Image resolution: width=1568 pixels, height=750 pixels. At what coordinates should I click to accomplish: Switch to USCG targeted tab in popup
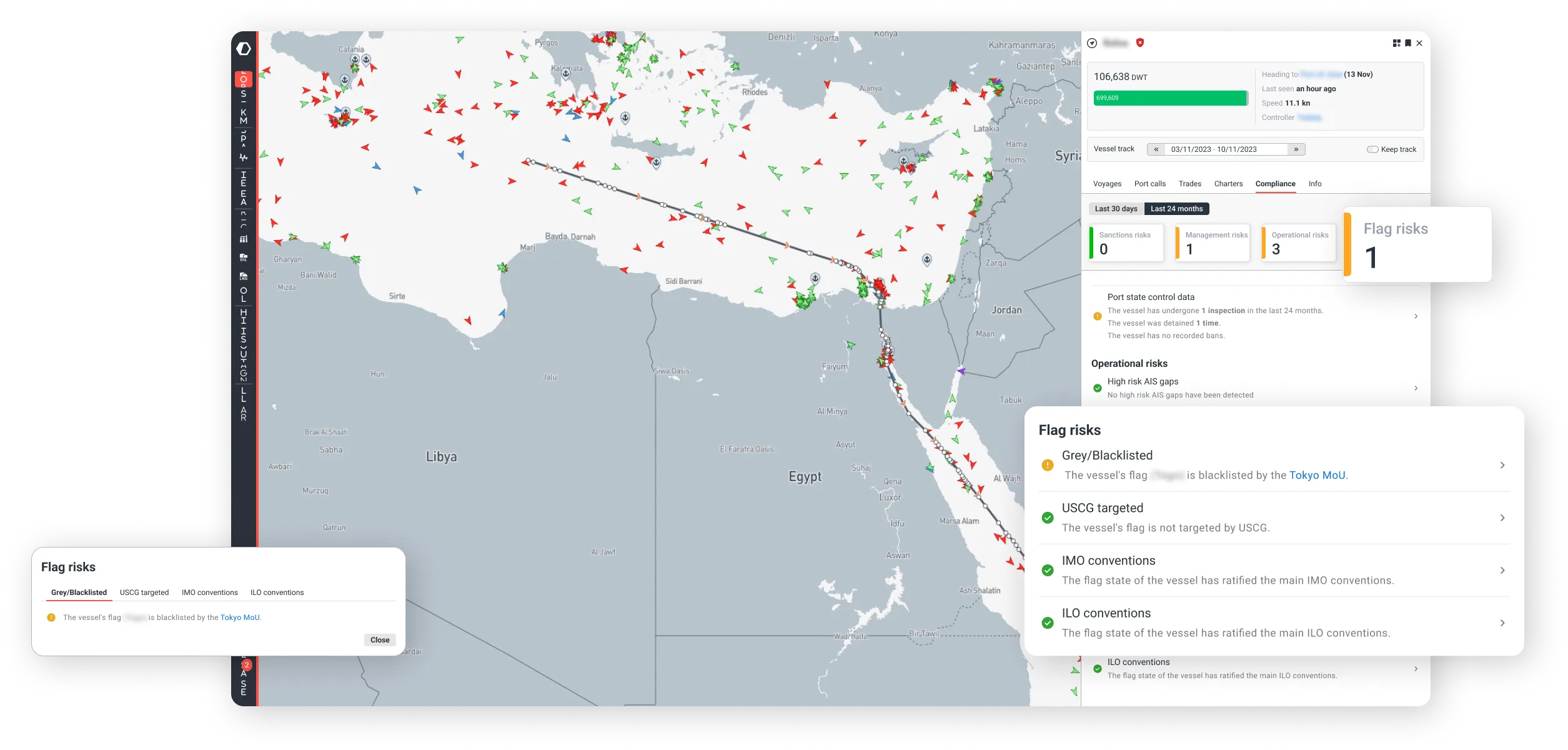tap(144, 592)
